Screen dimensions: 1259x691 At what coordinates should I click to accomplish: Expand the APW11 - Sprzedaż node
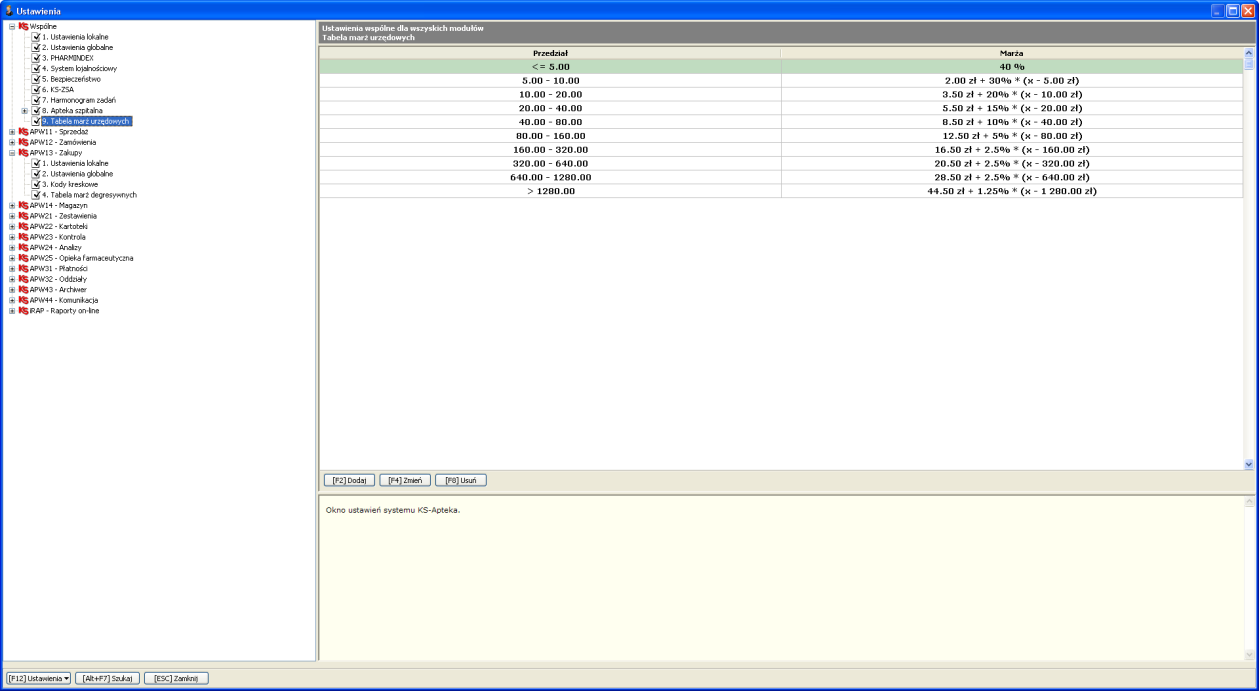[12, 132]
